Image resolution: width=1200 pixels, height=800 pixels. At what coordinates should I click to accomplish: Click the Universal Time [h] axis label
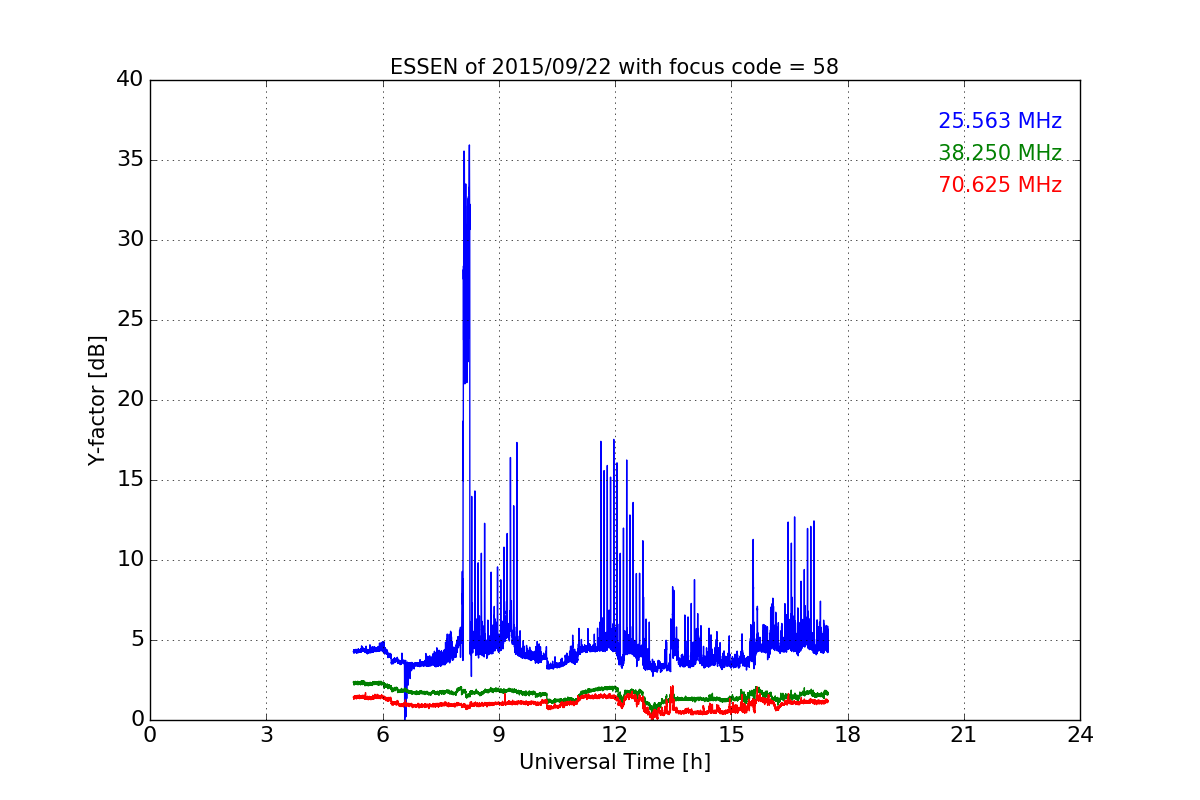click(614, 762)
